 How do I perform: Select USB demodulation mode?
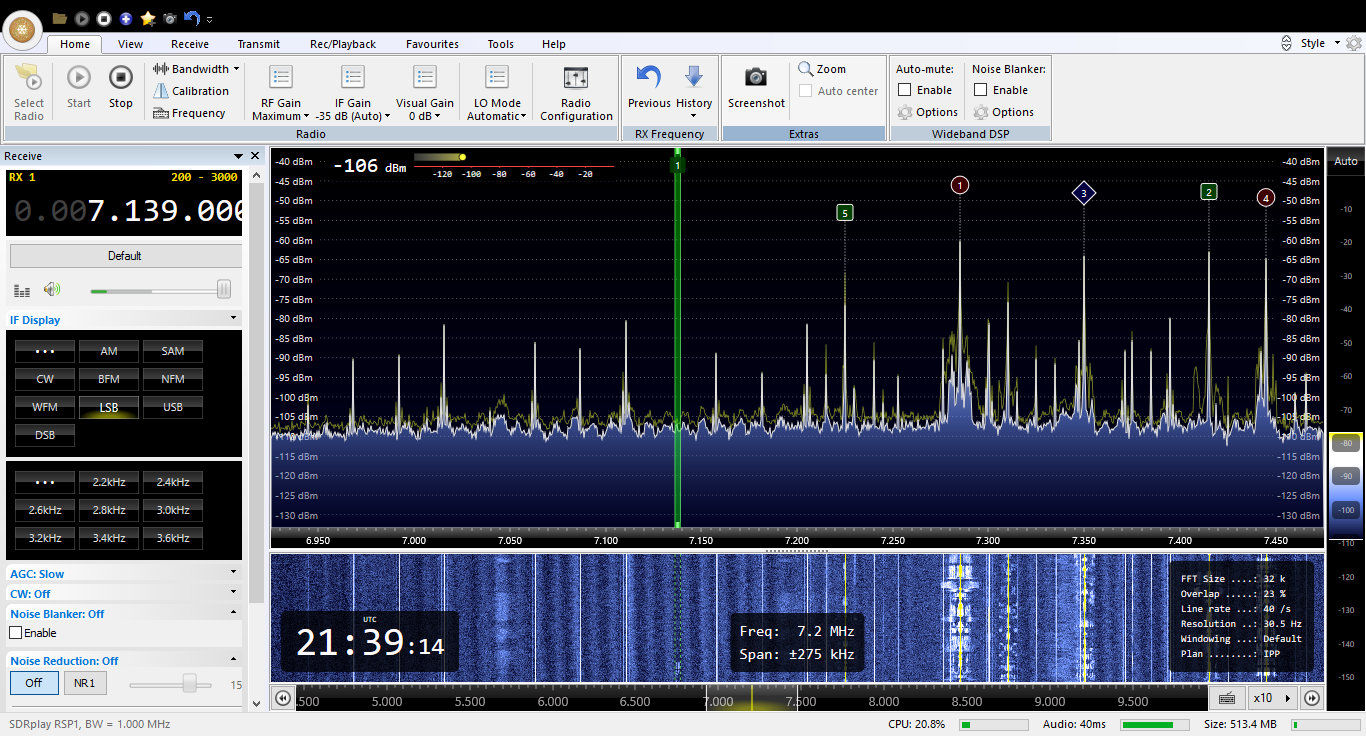[173, 407]
